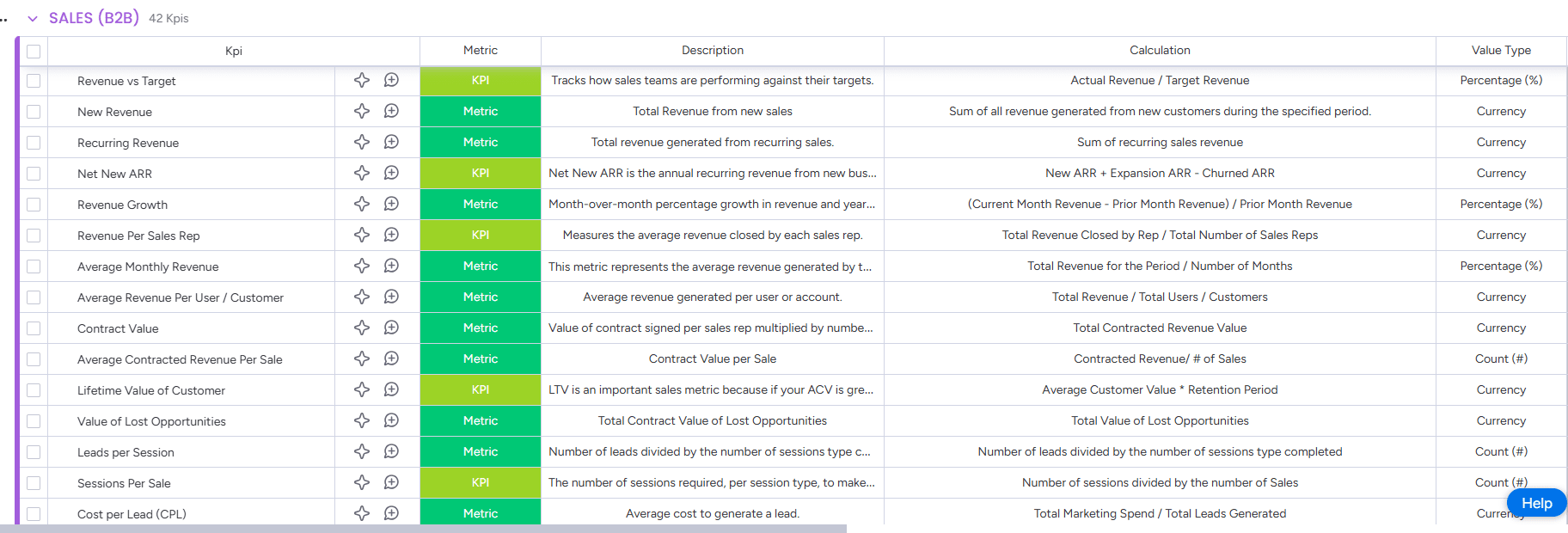Open the Average Revenue Per User / Customer item
1568x533 pixels.
coord(181,297)
